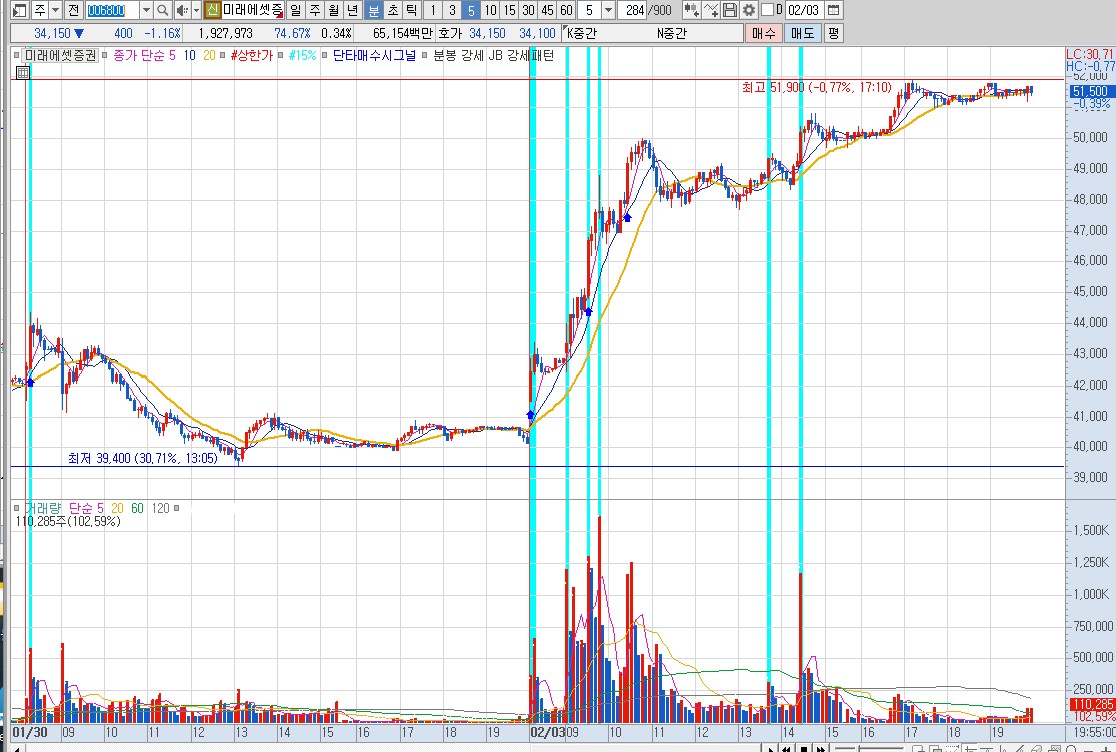
Task: Open the dropdown beside the speaker icon
Action: pyautogui.click(x=196, y=10)
